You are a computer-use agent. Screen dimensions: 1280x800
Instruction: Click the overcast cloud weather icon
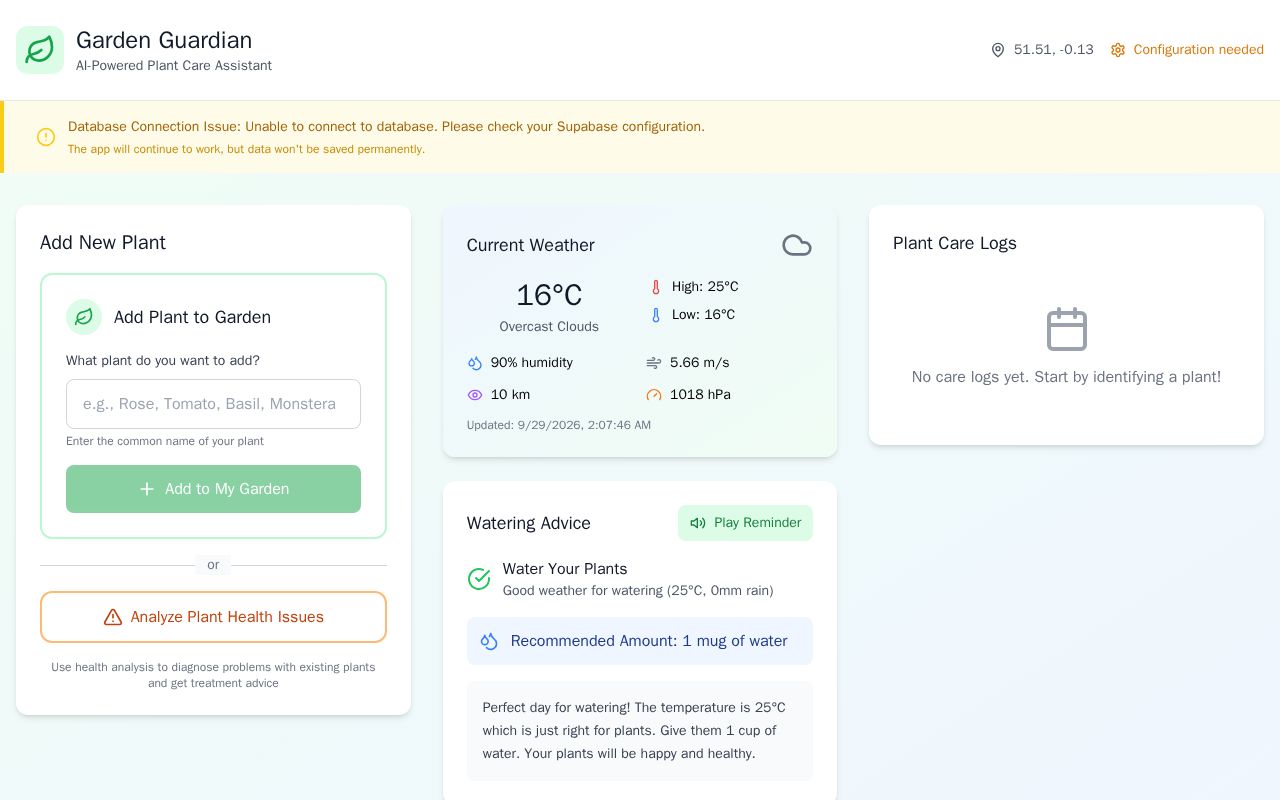pos(797,245)
